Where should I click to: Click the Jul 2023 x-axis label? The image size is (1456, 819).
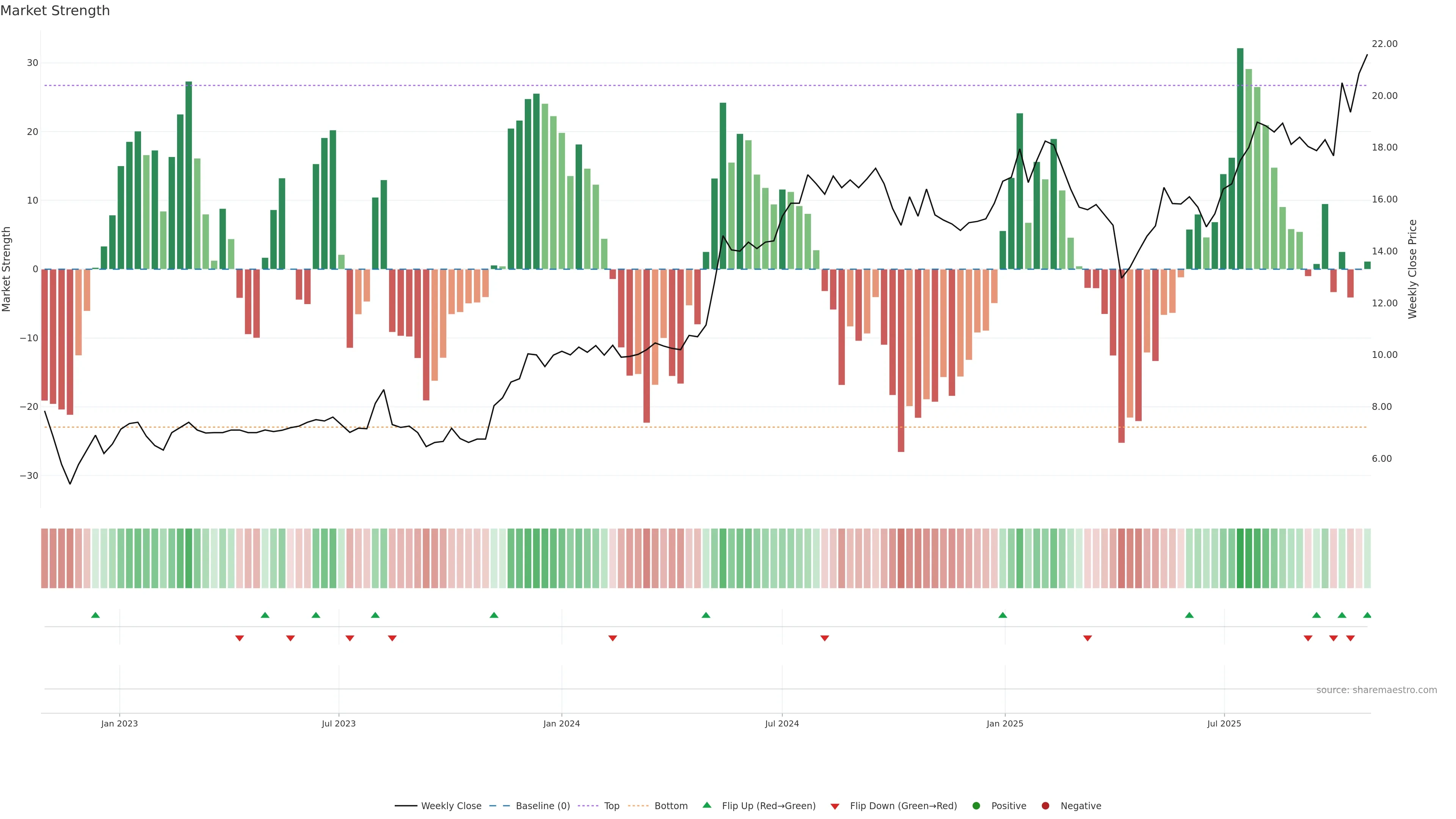click(x=339, y=723)
